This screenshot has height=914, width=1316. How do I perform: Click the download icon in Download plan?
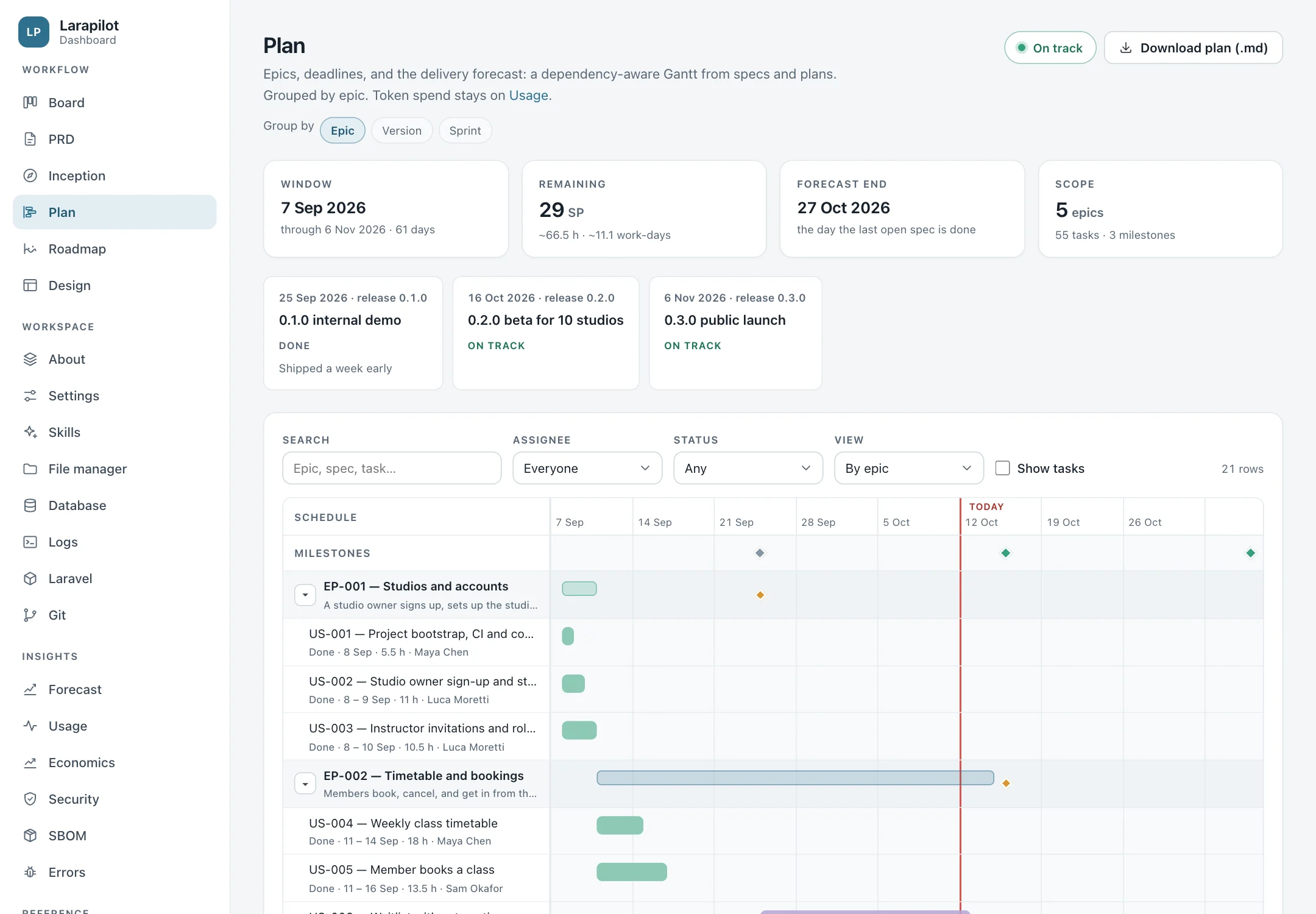pos(1126,48)
